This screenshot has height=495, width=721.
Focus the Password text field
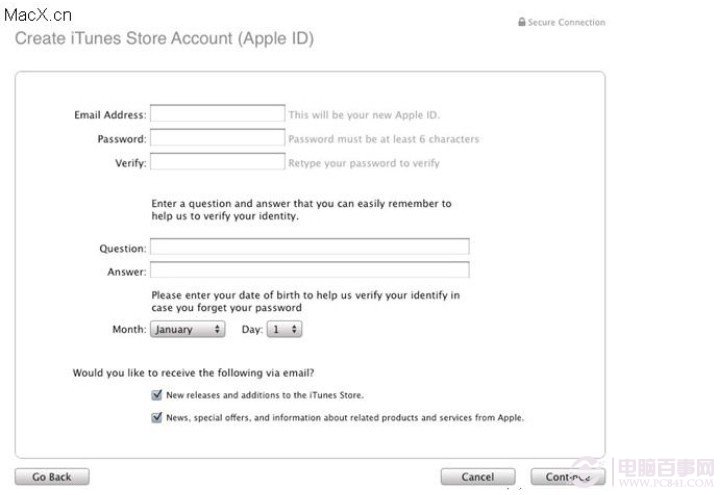point(217,138)
